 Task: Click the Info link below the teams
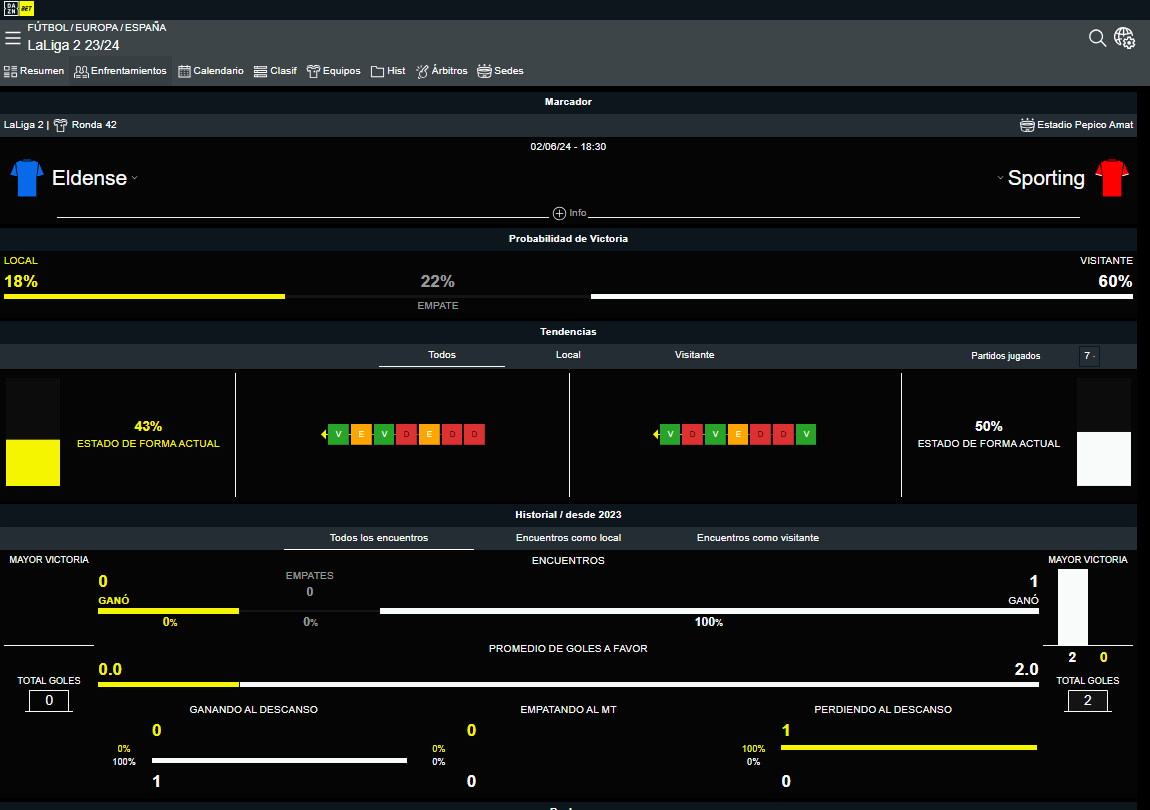tap(578, 213)
